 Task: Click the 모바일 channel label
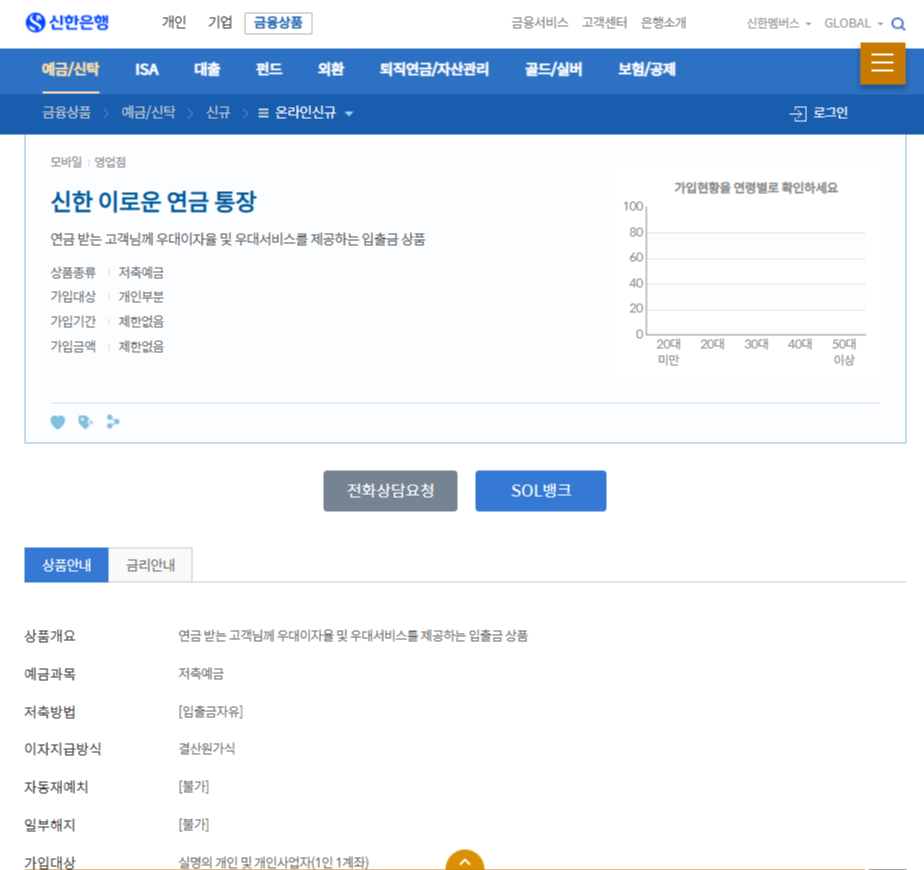point(66,162)
